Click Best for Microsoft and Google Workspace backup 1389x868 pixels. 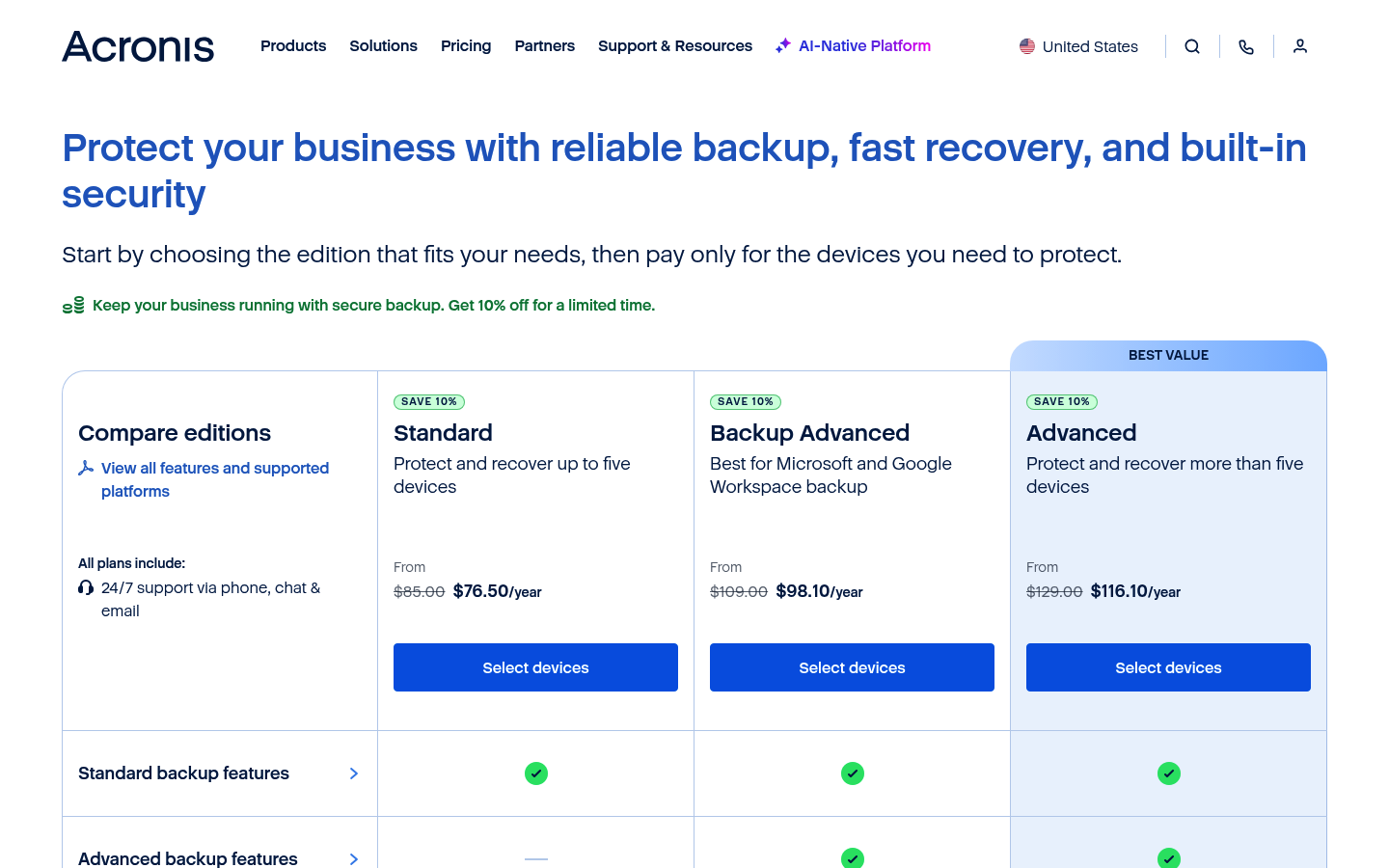point(831,475)
